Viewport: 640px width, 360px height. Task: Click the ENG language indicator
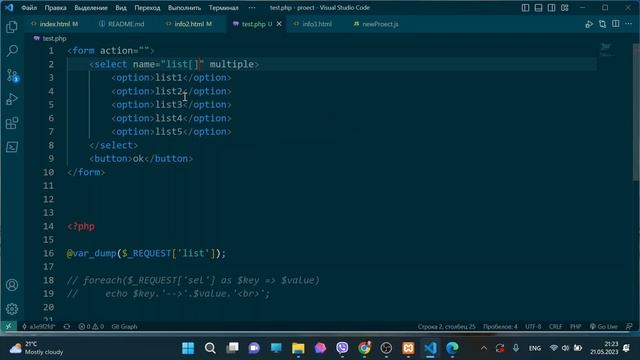[535, 348]
